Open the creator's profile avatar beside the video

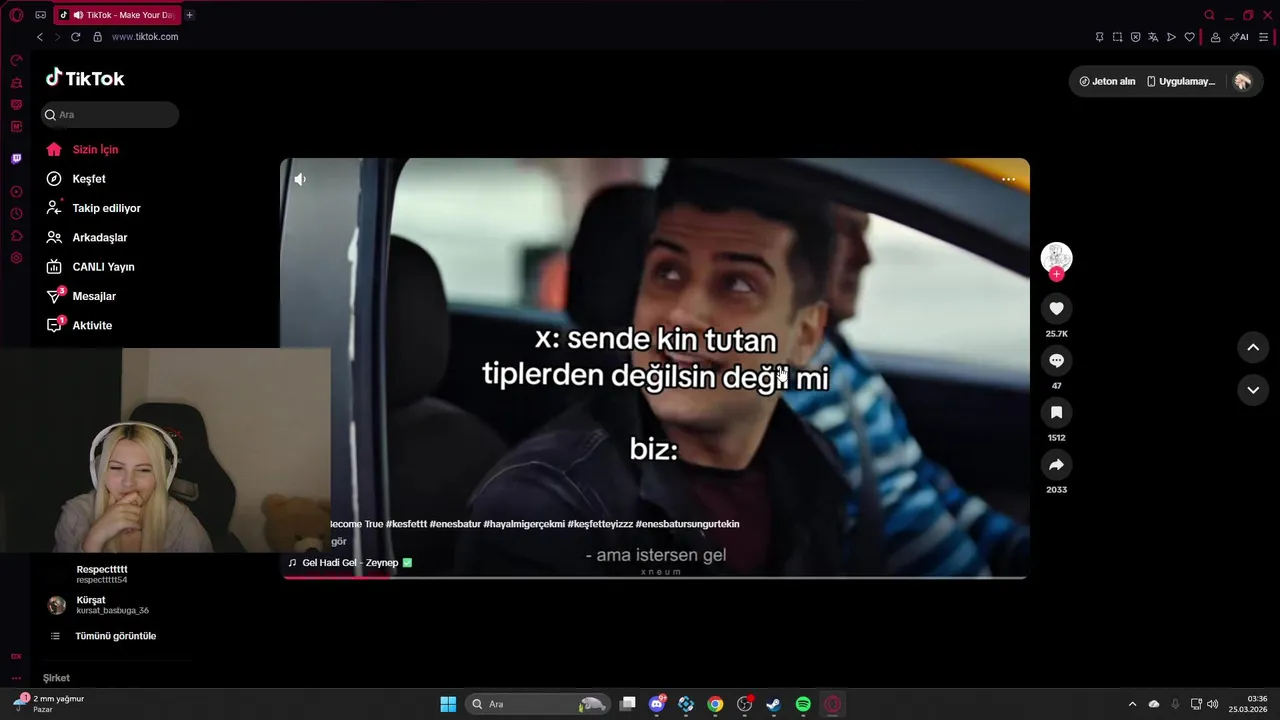coord(1056,257)
